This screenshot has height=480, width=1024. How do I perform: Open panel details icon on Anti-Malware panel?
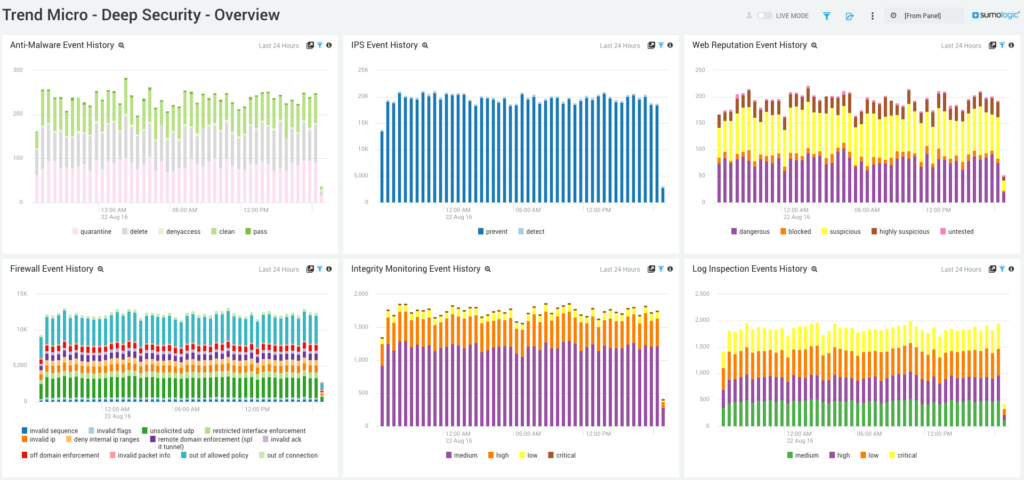(310, 46)
